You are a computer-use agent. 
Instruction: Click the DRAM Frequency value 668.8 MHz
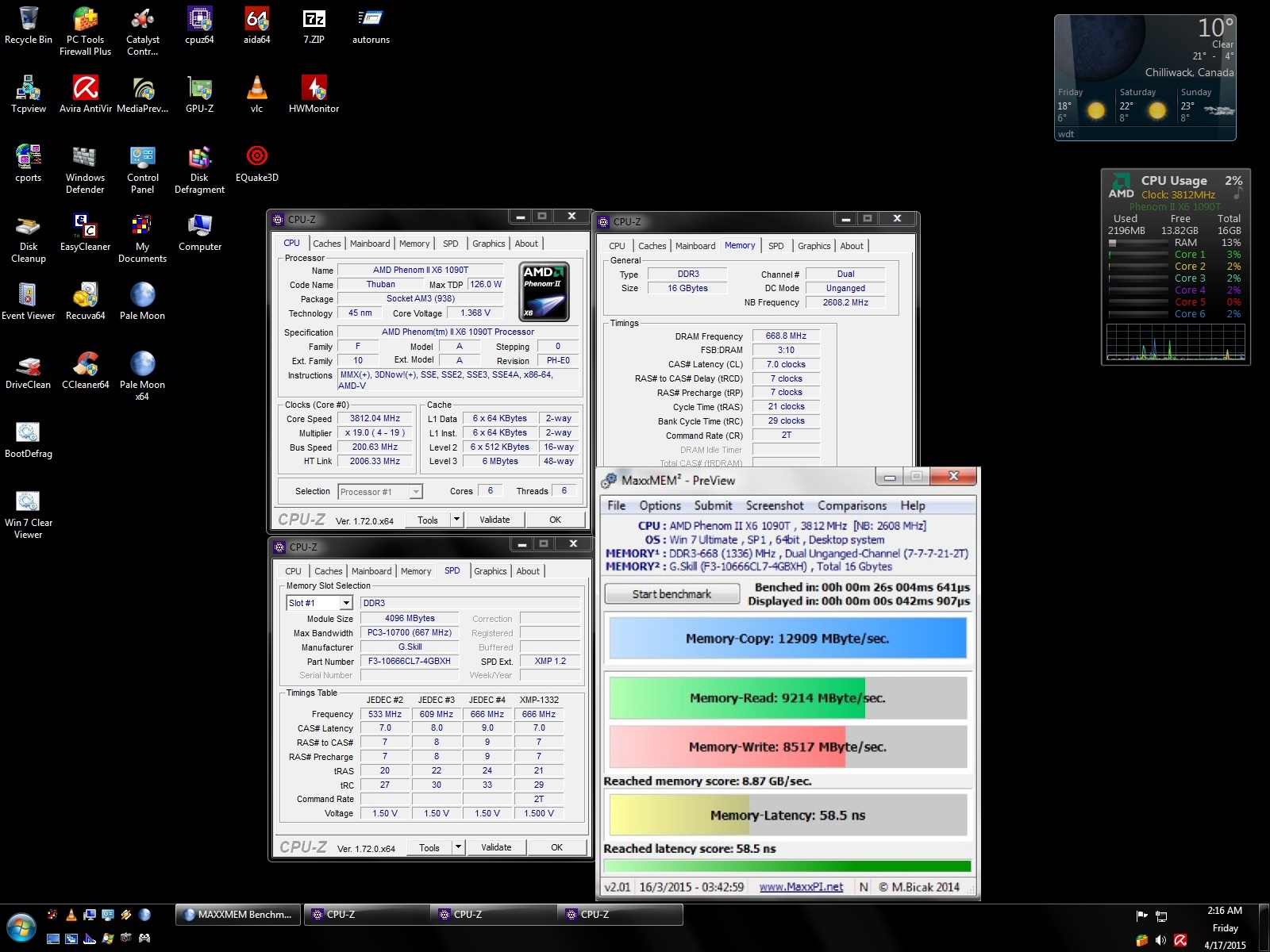(x=786, y=336)
